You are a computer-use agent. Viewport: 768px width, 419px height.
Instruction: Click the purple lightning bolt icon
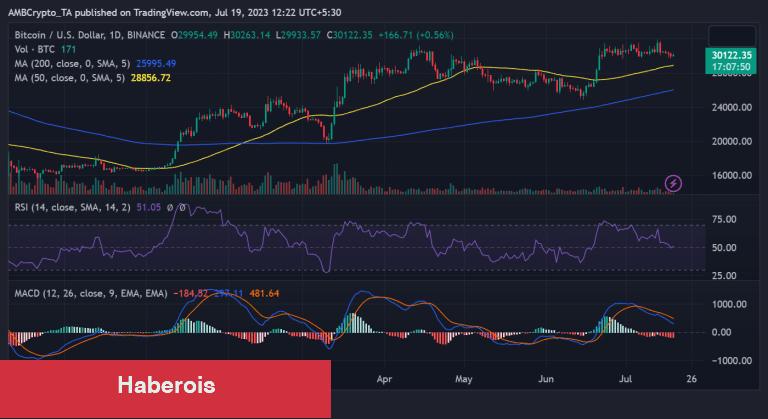[673, 184]
